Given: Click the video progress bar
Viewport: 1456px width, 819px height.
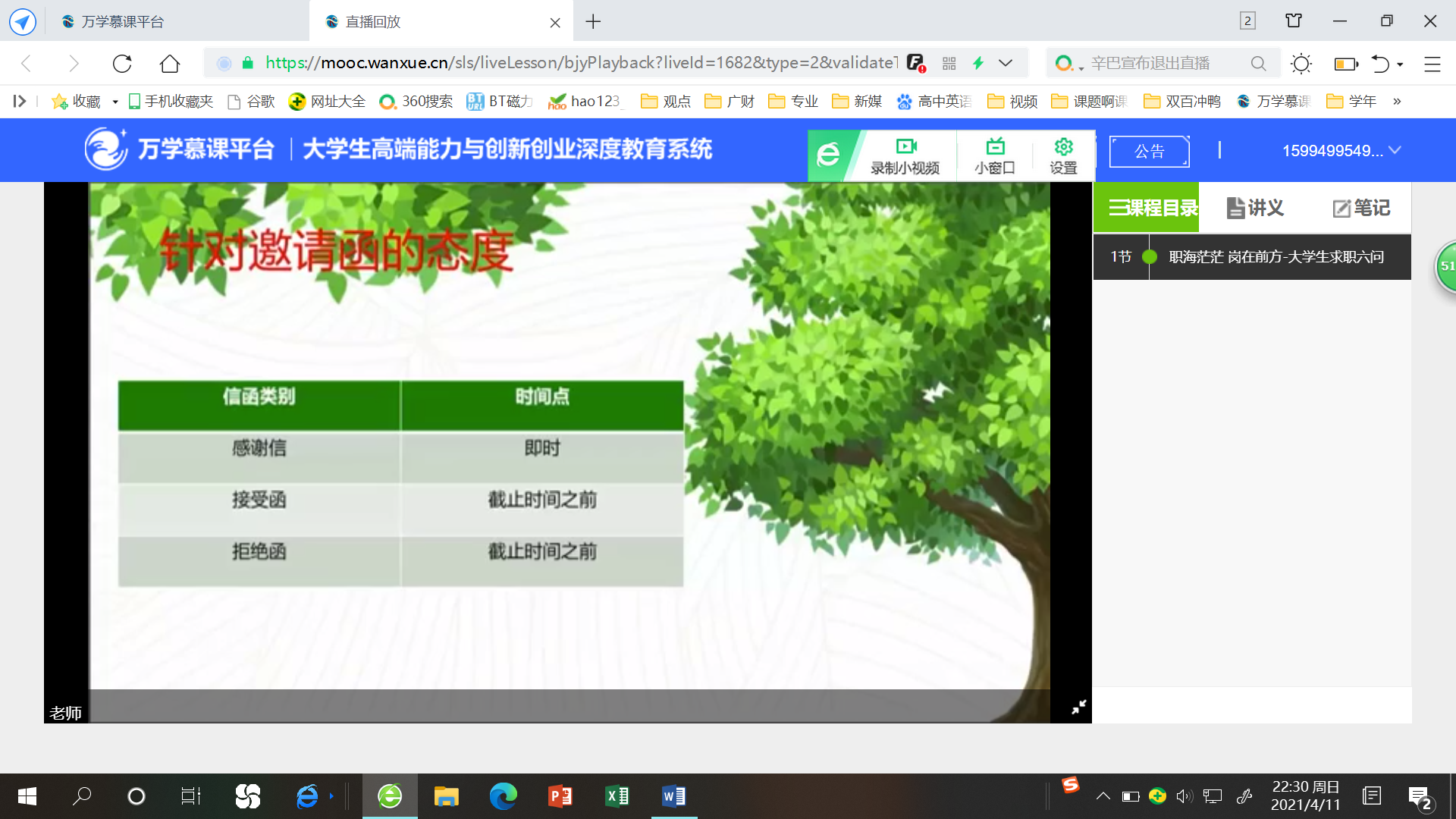Looking at the screenshot, I should click(569, 705).
